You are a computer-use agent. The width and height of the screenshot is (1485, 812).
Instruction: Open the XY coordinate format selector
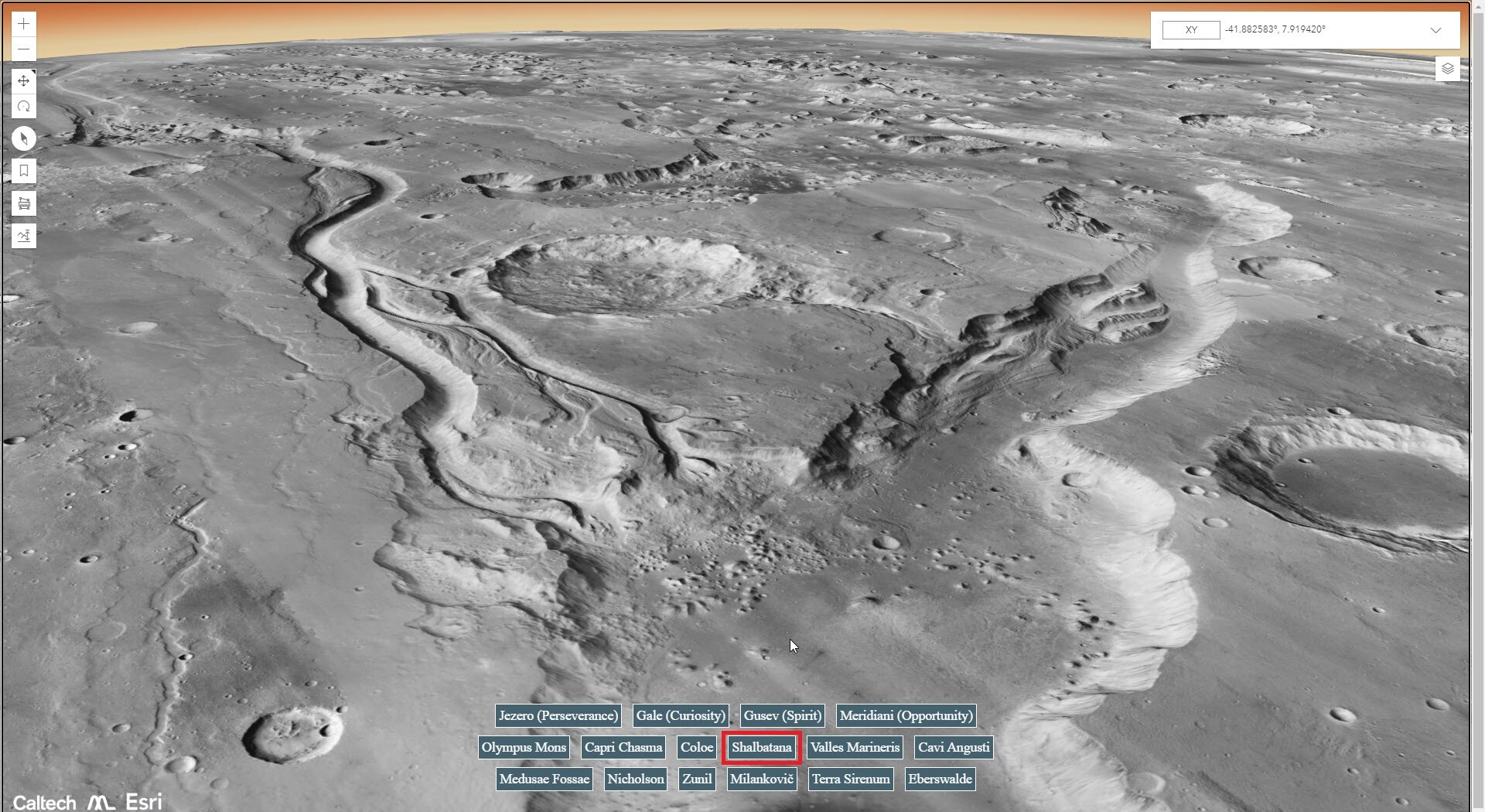1191,30
